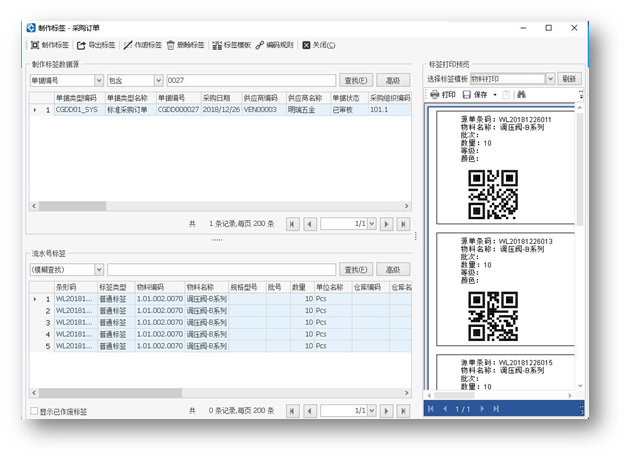Click last-page button in lower grid pager

(x=403, y=411)
